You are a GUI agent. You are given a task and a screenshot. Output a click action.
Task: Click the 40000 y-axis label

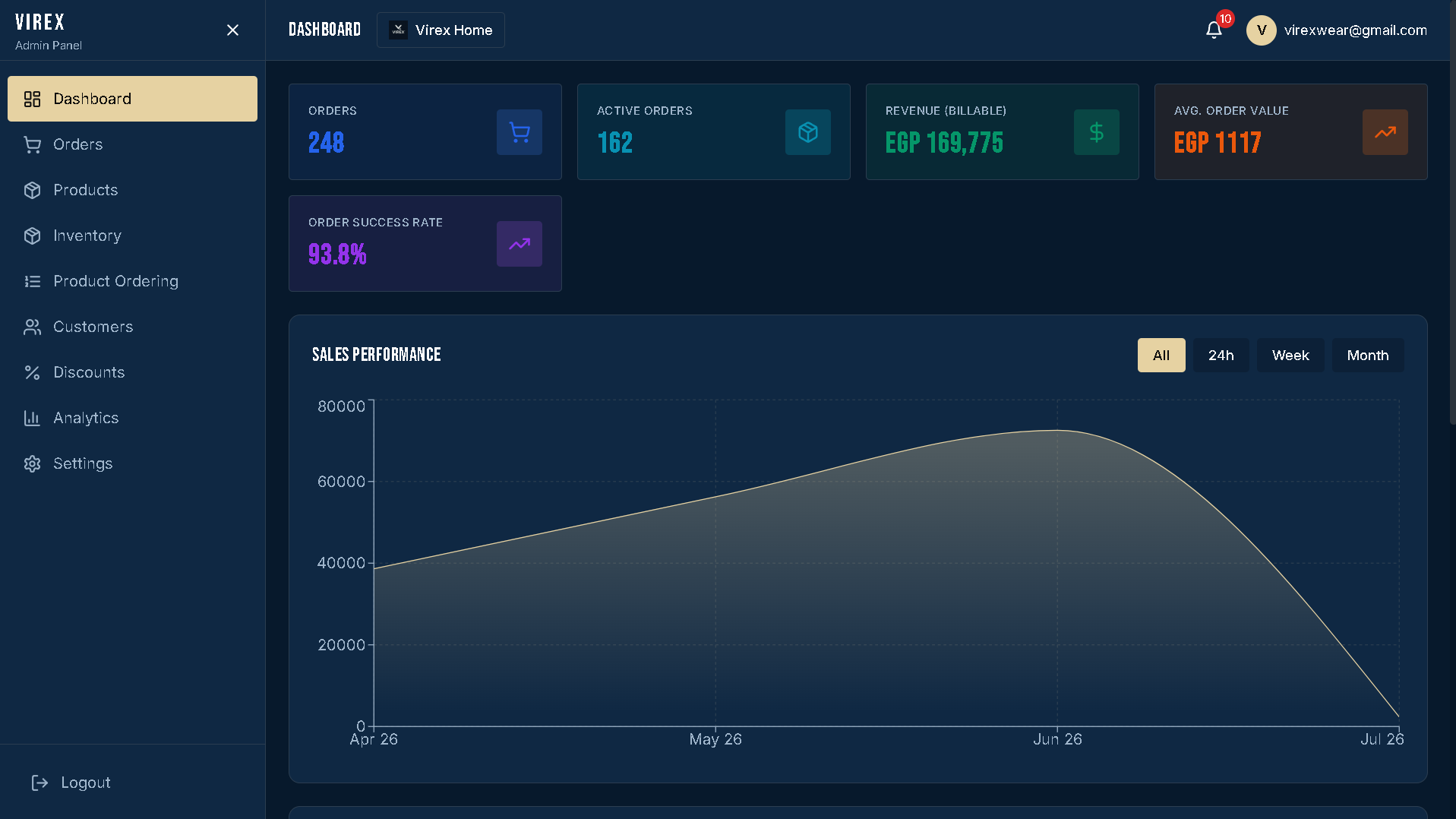pos(341,563)
